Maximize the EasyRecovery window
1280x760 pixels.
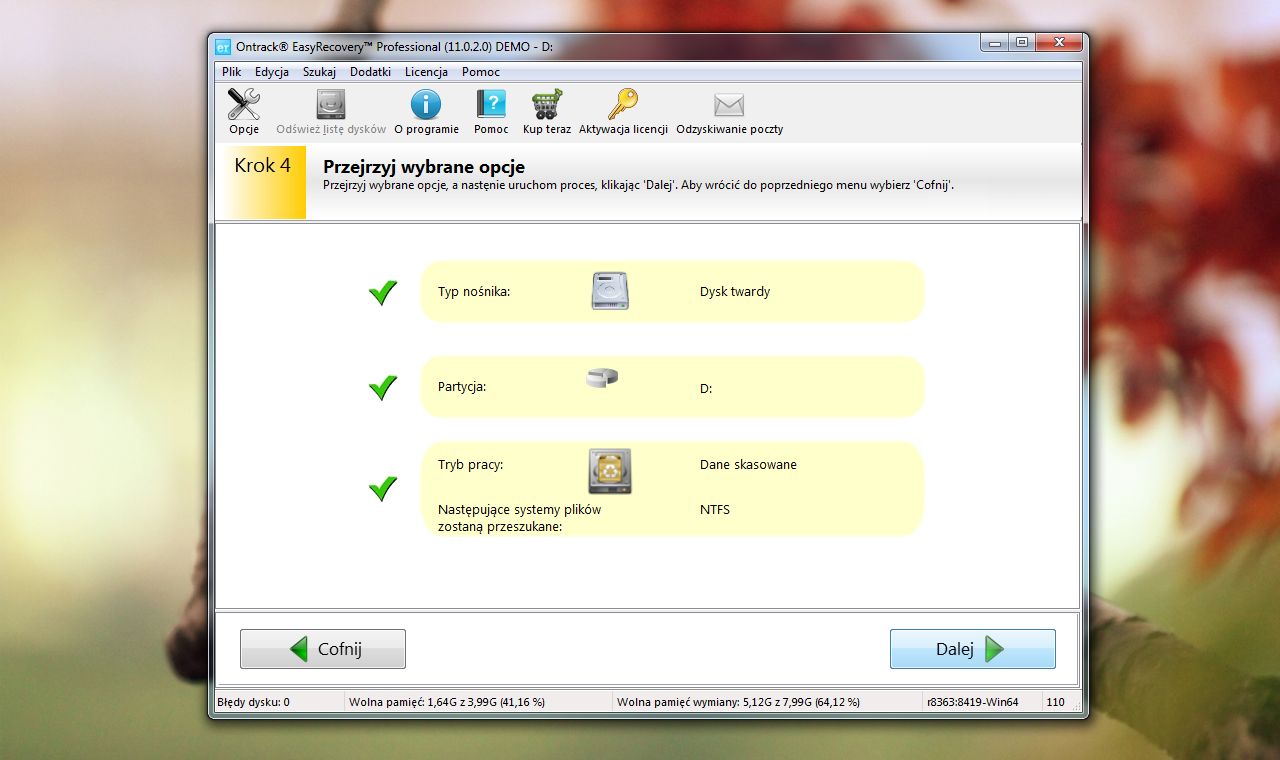1021,43
